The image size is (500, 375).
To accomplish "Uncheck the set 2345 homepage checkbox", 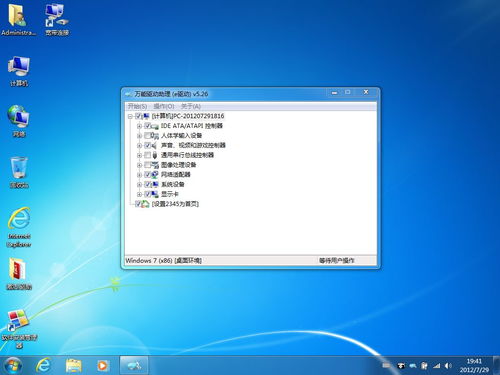I will [138, 204].
